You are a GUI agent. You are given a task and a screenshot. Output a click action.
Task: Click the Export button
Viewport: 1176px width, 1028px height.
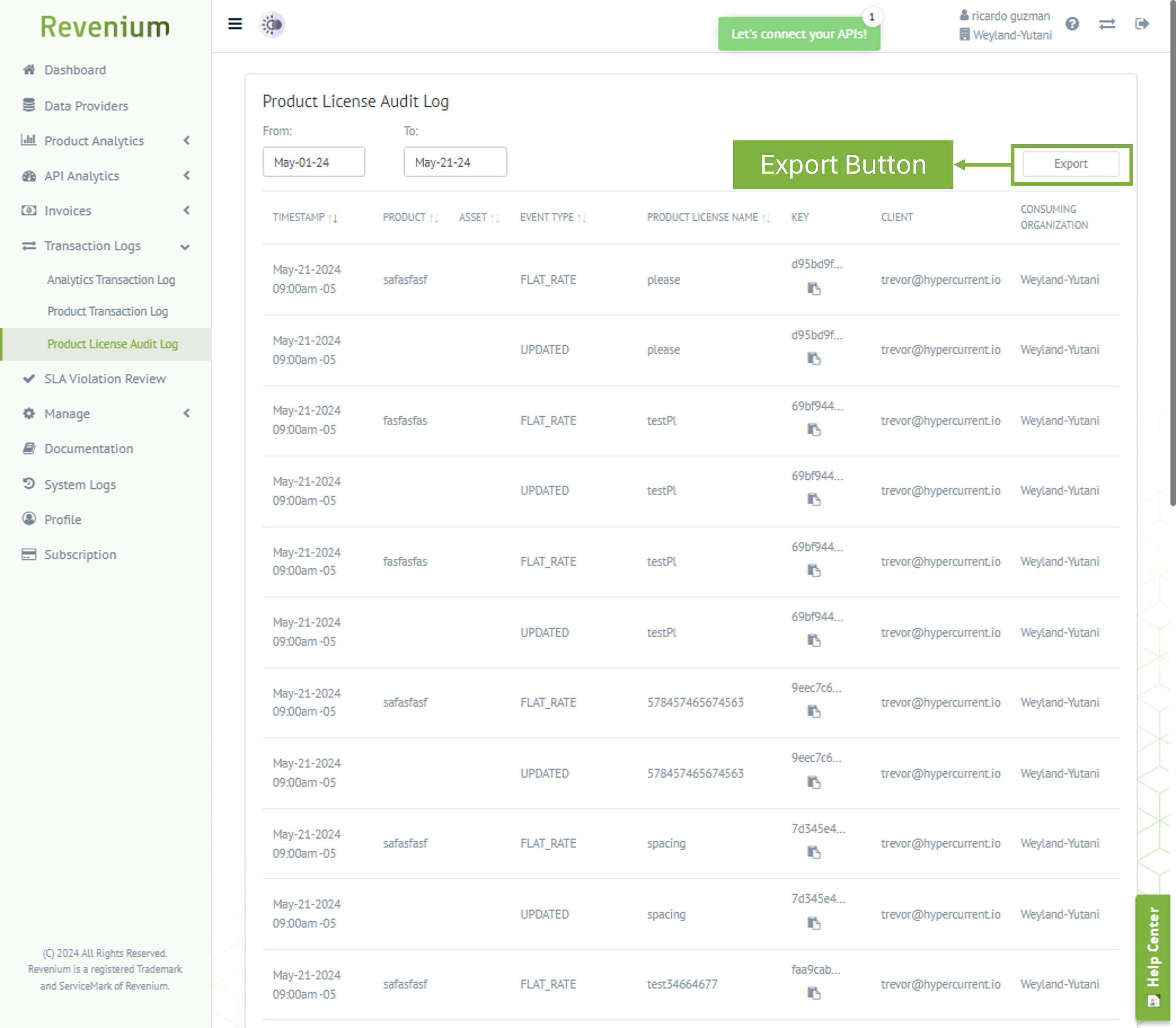[x=1070, y=164]
